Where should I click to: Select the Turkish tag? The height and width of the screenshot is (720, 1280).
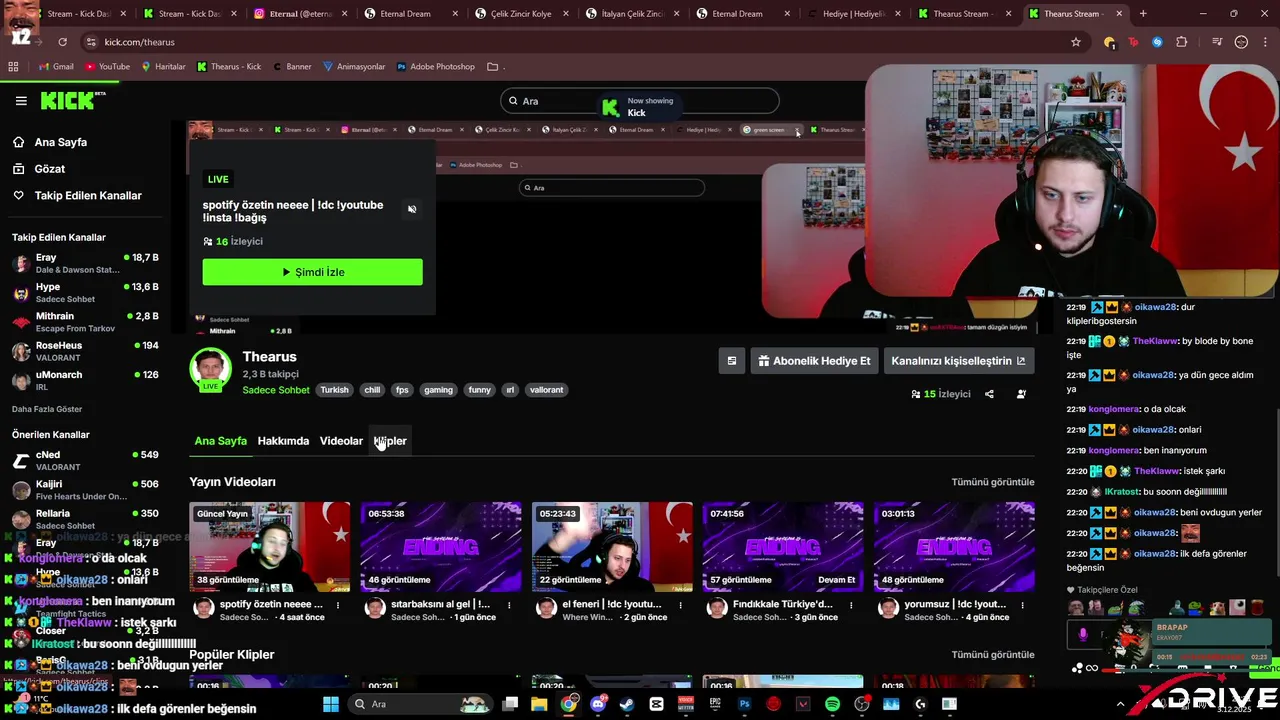coord(334,390)
